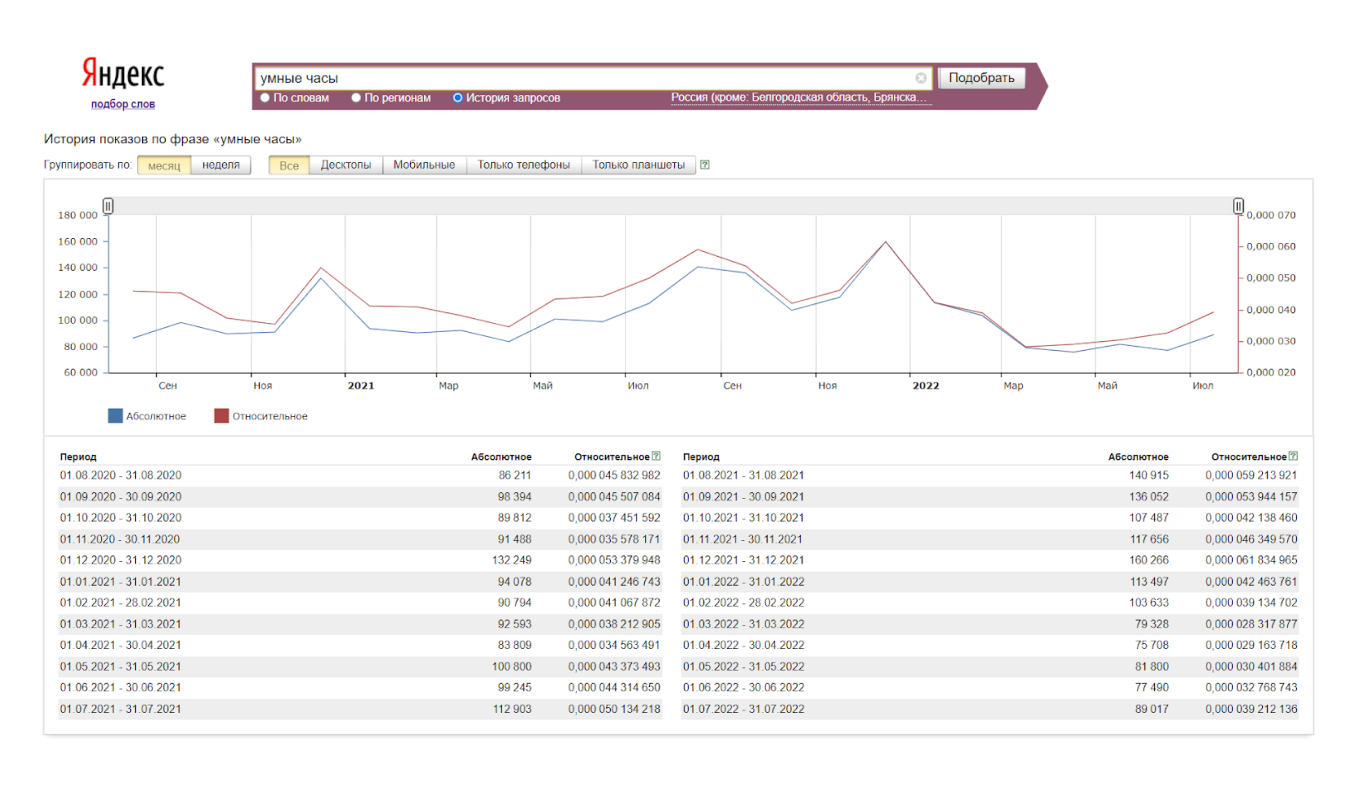
Task: Click the 0,000 070 right axis label
Action: click(x=1272, y=215)
